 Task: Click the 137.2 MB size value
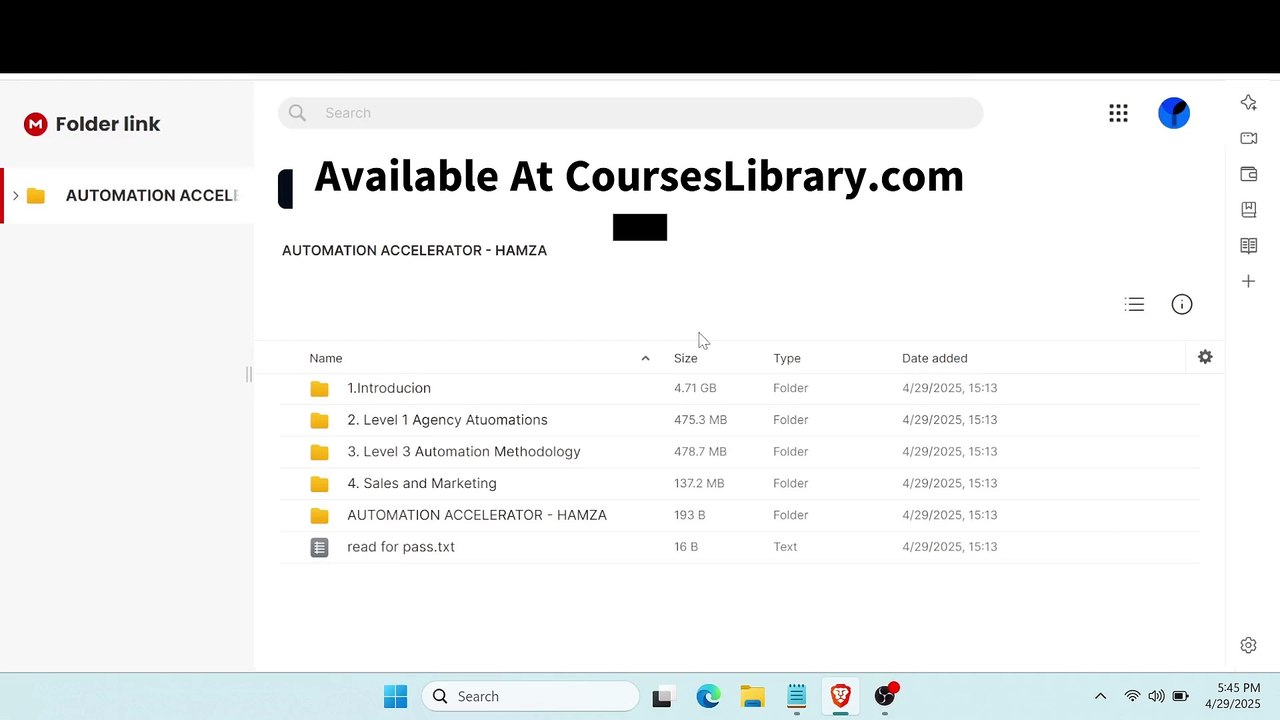pos(699,483)
